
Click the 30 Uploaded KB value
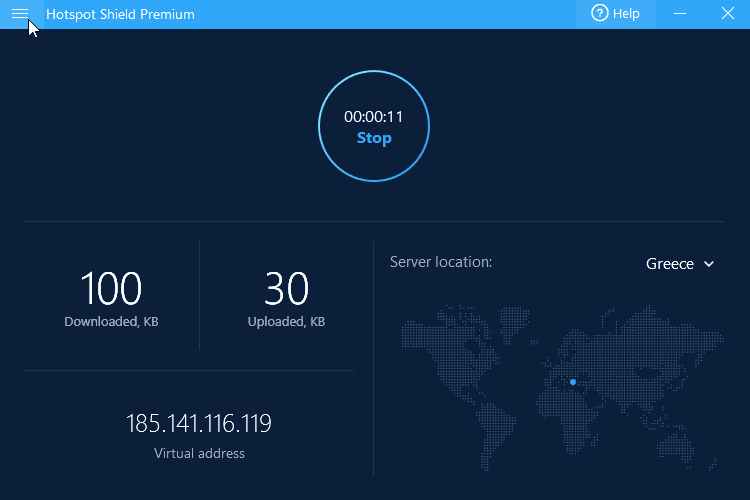(x=287, y=288)
